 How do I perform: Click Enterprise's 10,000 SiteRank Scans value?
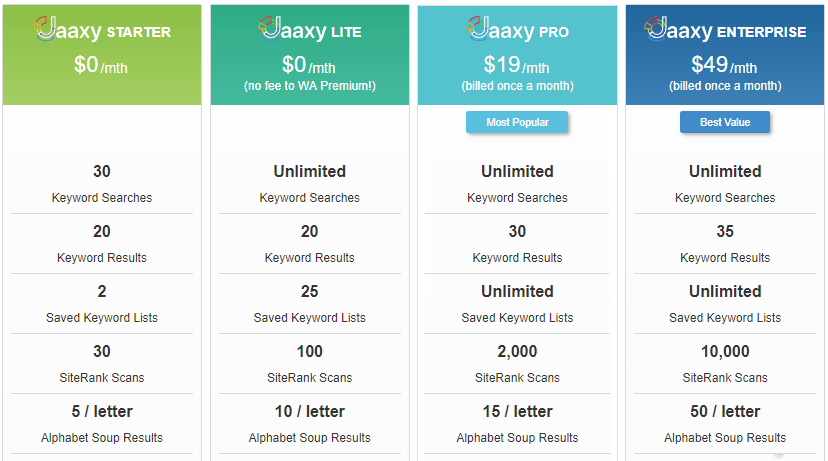[x=725, y=351]
